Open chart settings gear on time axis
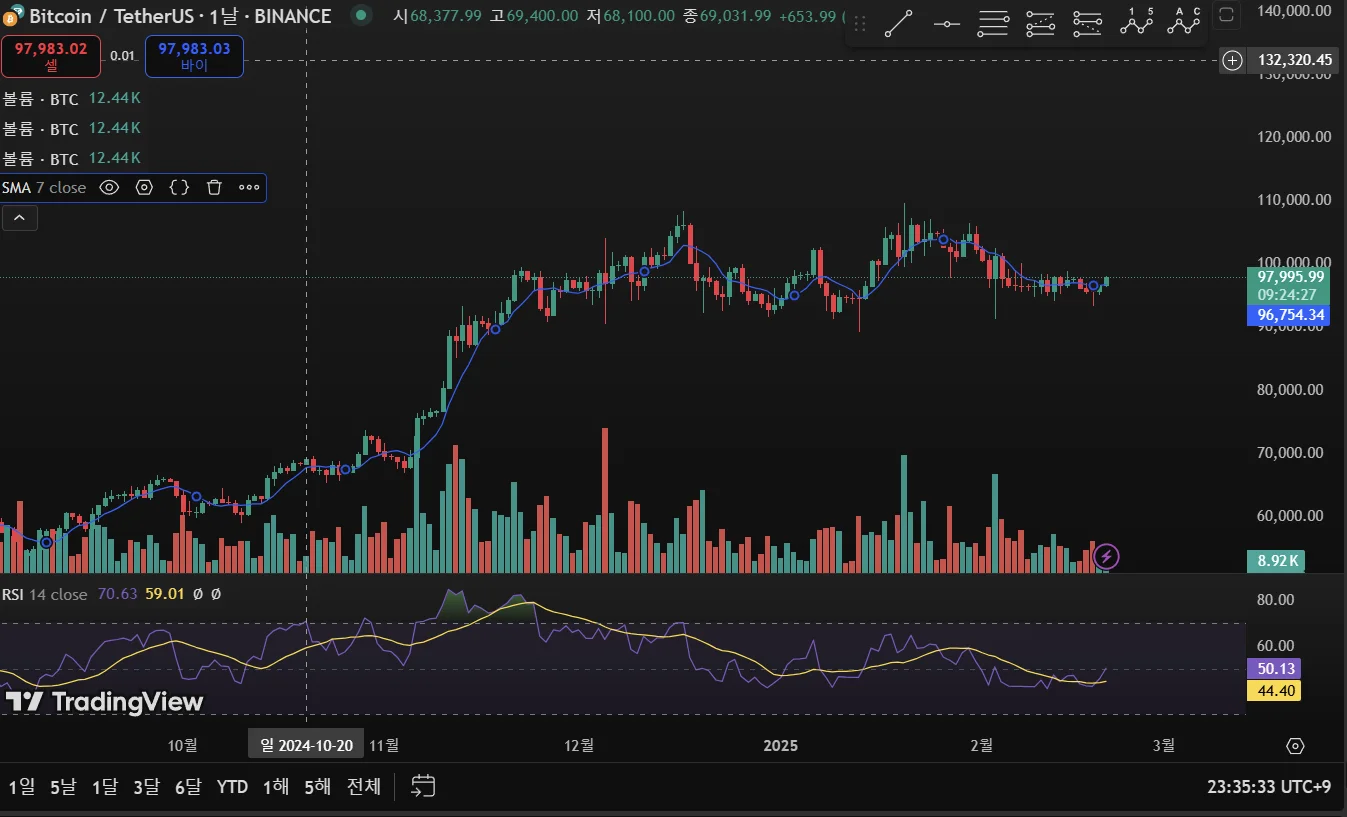Viewport: 1347px width, 817px height. [1295, 746]
